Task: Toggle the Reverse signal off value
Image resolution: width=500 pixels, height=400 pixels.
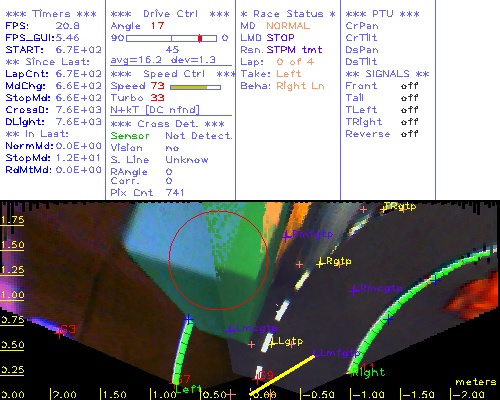Action: (x=410, y=134)
